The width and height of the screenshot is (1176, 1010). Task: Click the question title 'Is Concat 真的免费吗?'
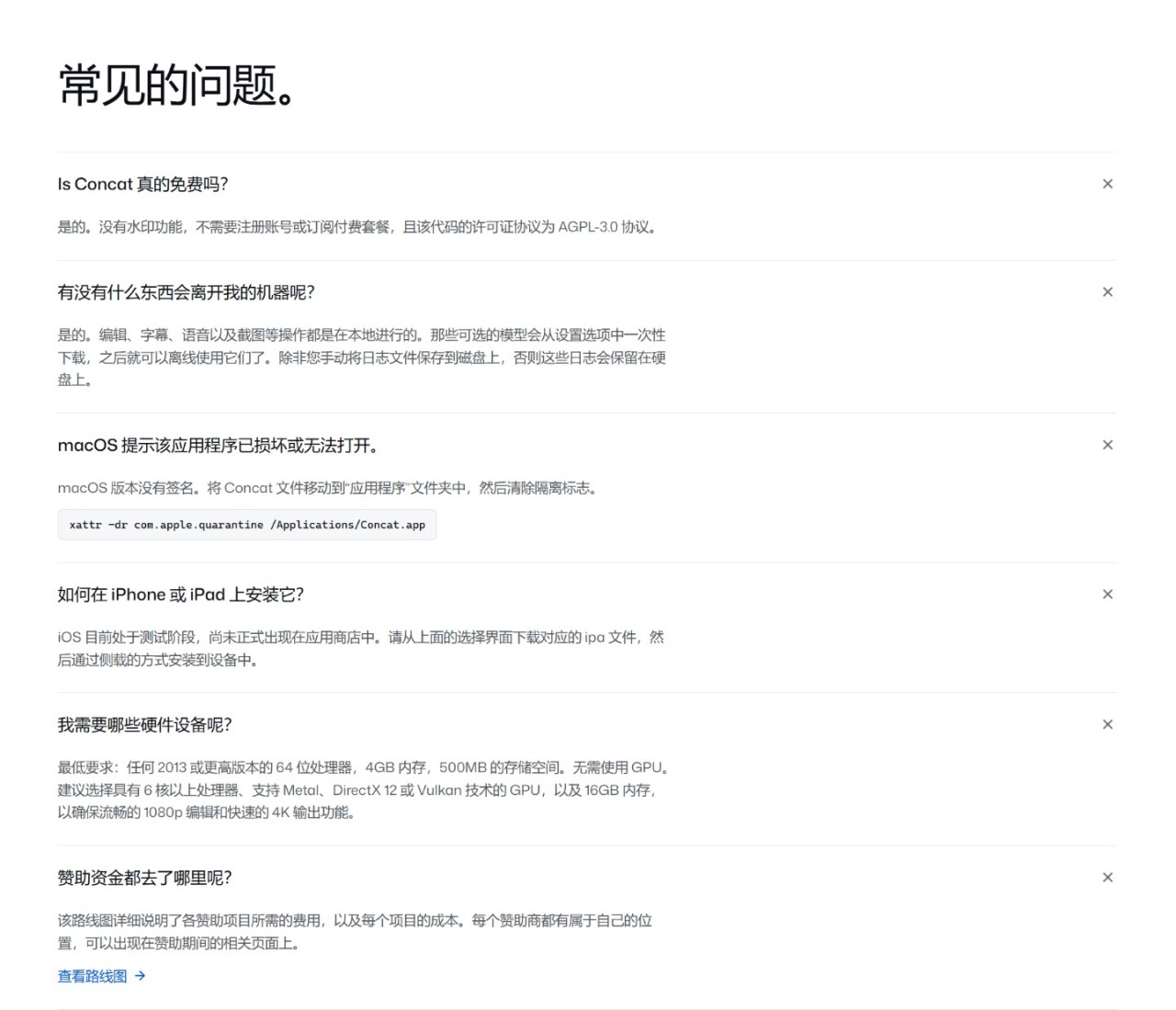(x=142, y=184)
